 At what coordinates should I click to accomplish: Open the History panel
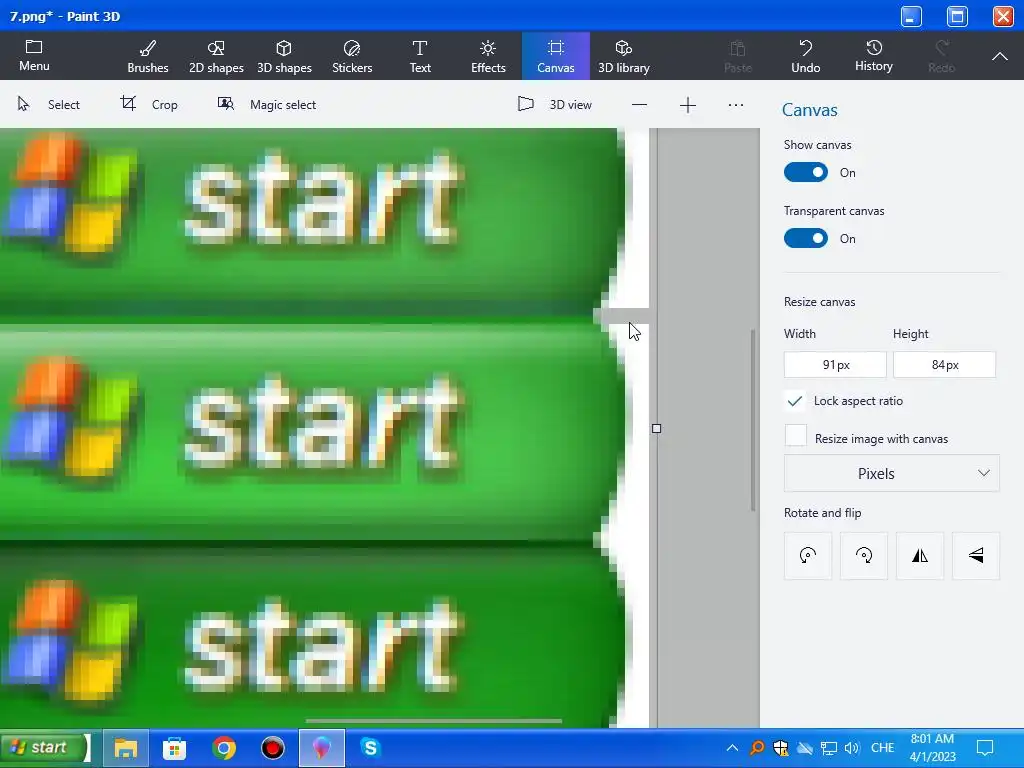(873, 56)
